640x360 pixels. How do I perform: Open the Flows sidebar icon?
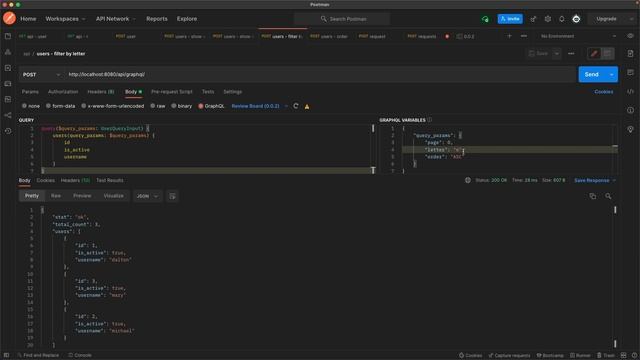pos(8,116)
